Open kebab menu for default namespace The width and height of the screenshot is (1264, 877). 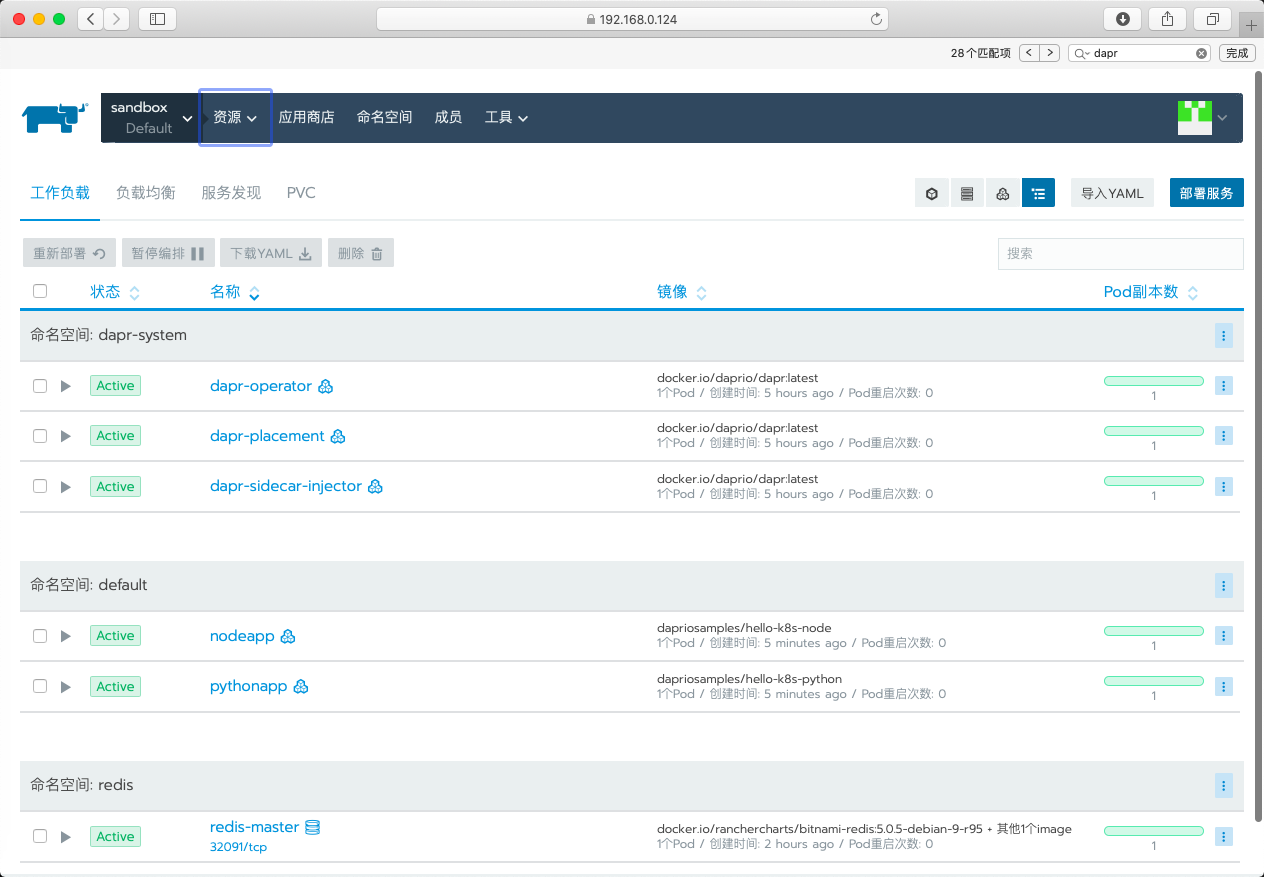[x=1223, y=585]
